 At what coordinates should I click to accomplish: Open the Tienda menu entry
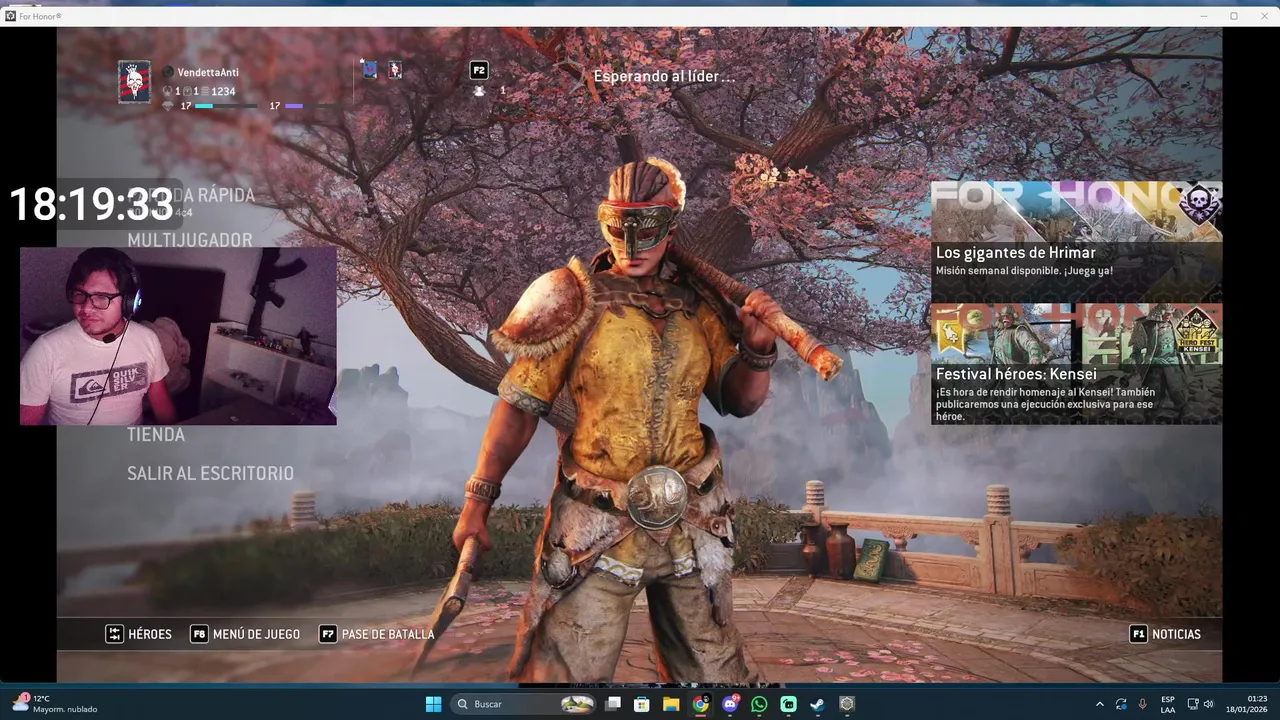tap(156, 435)
